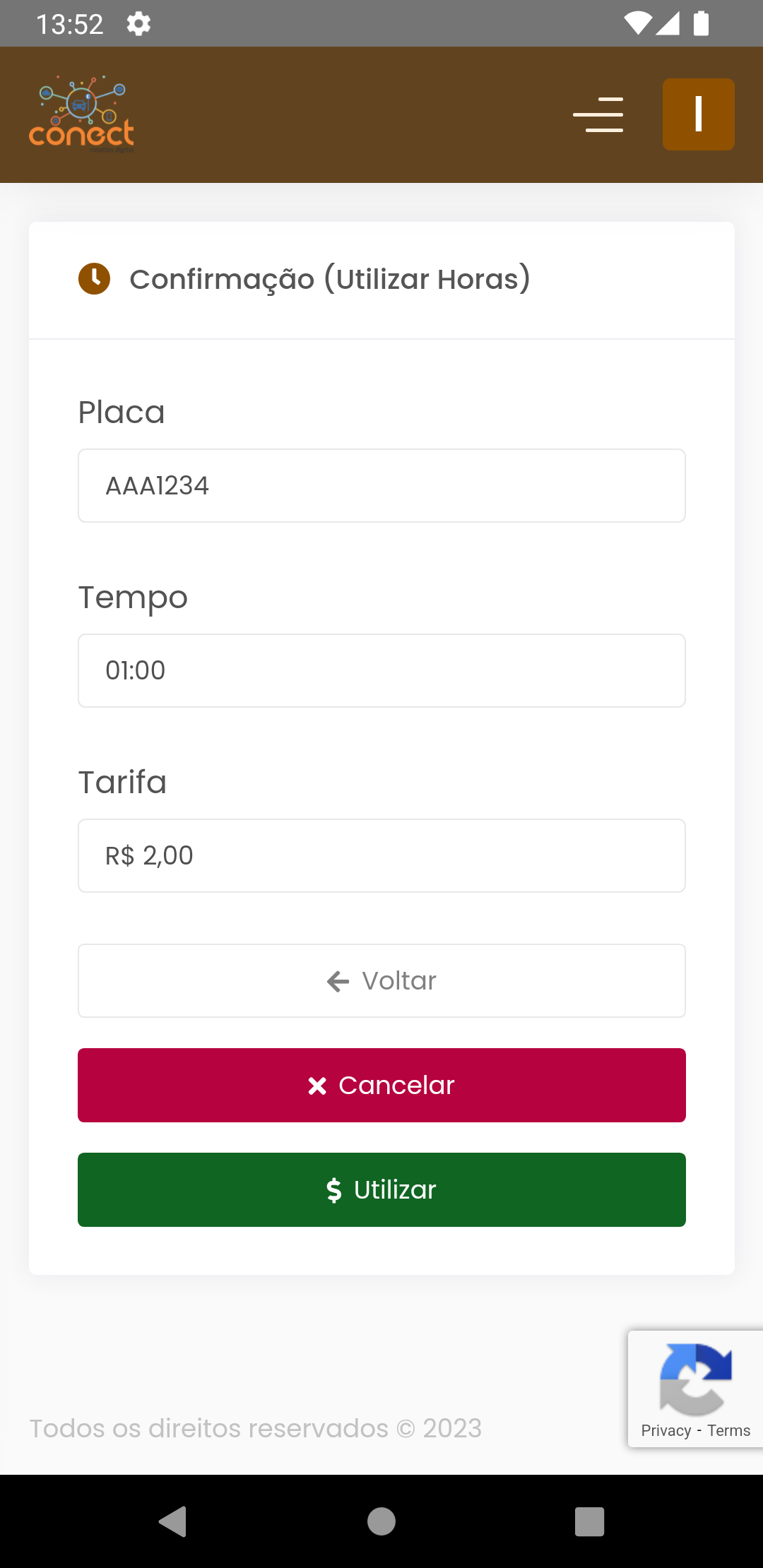Select the Placa field showing AAA1234

[x=381, y=486]
